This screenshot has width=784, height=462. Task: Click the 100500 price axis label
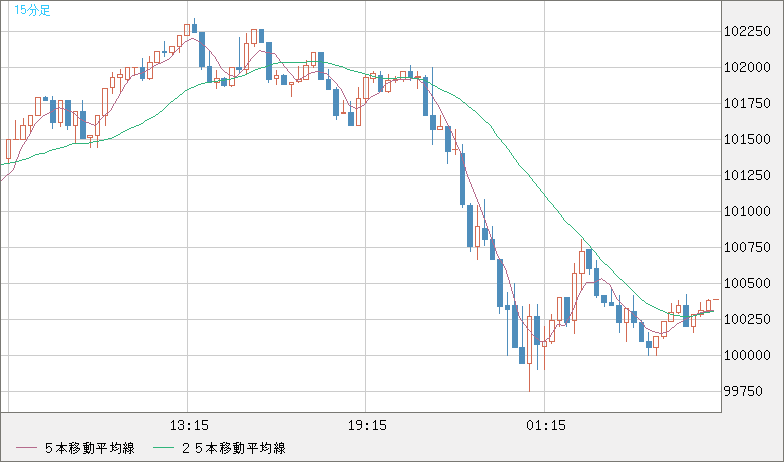click(747, 284)
